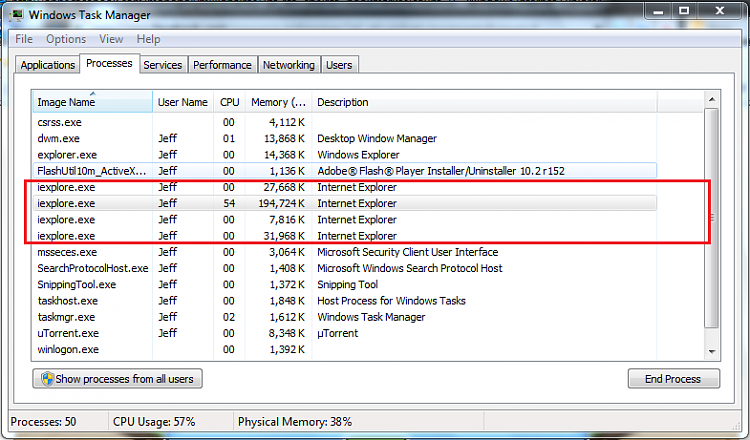The height and width of the screenshot is (440, 750).
Task: Open the File menu
Action: [x=24, y=39]
